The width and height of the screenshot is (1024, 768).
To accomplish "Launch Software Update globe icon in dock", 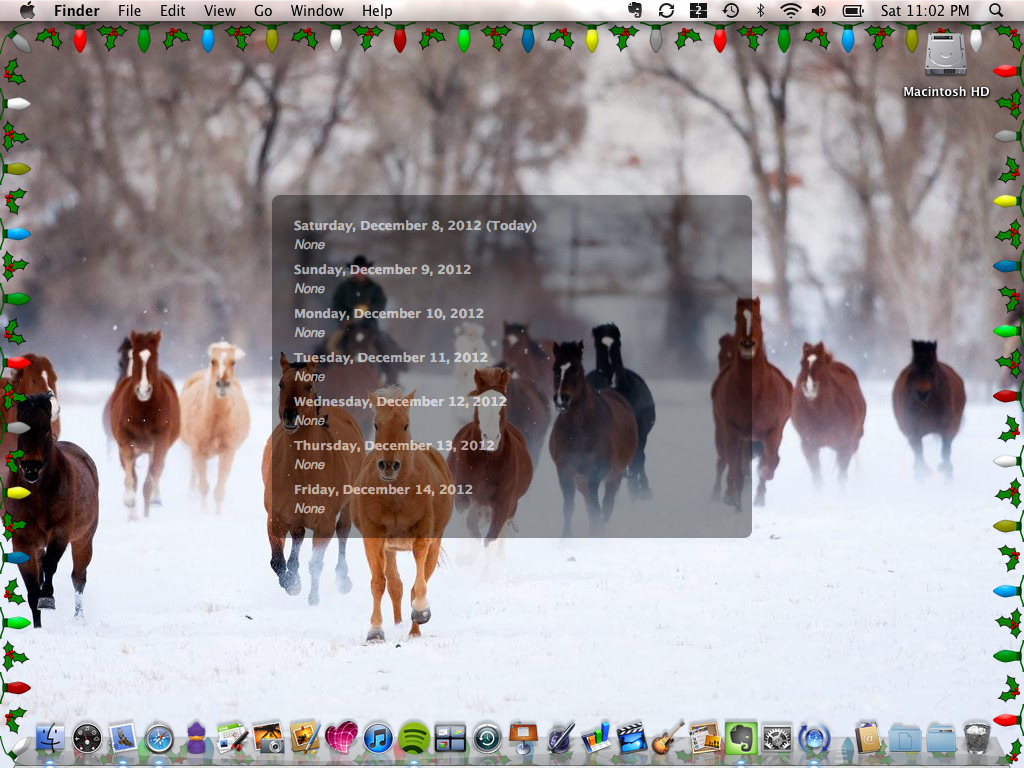I will [x=814, y=739].
